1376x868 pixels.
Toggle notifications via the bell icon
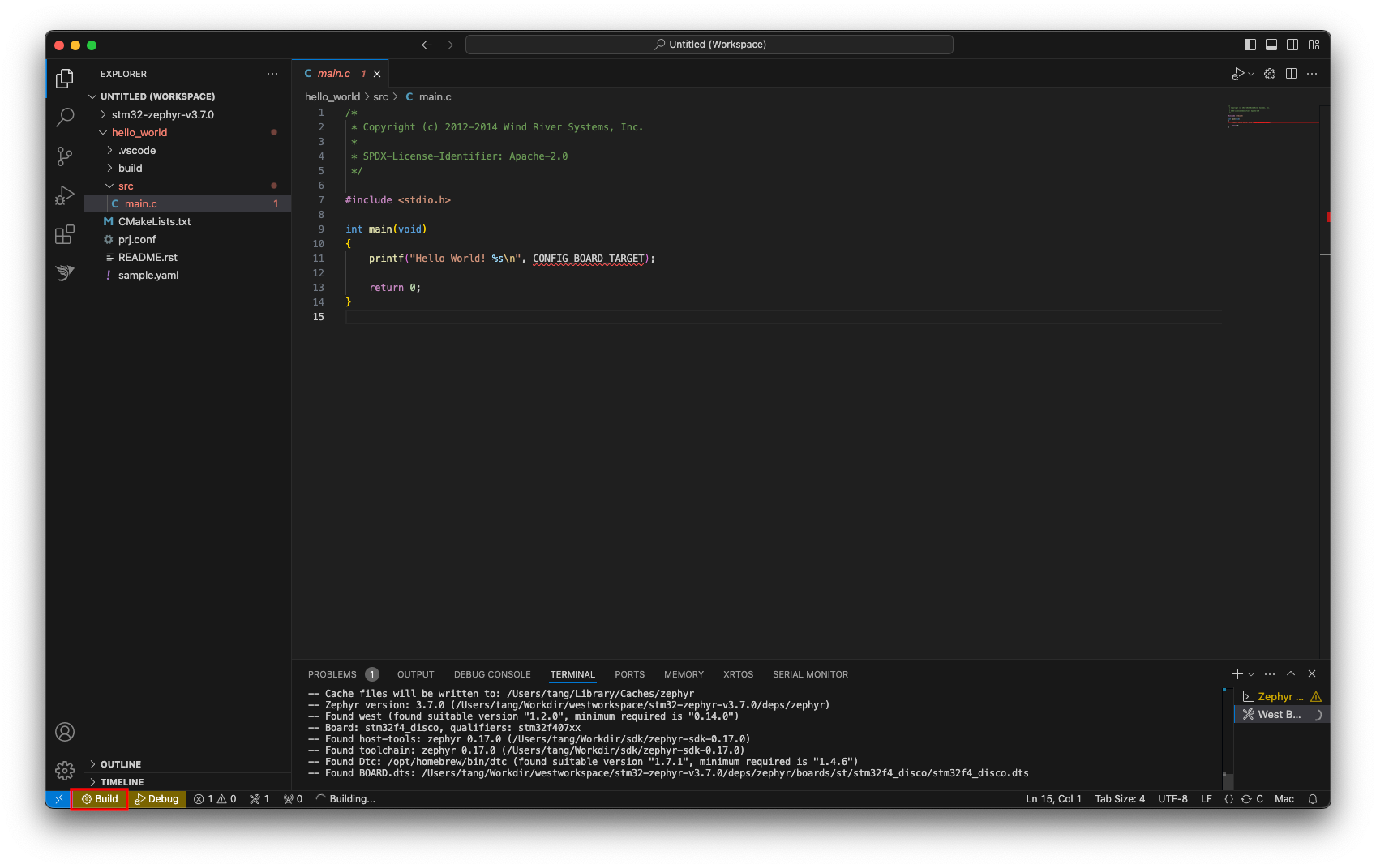(x=1314, y=798)
